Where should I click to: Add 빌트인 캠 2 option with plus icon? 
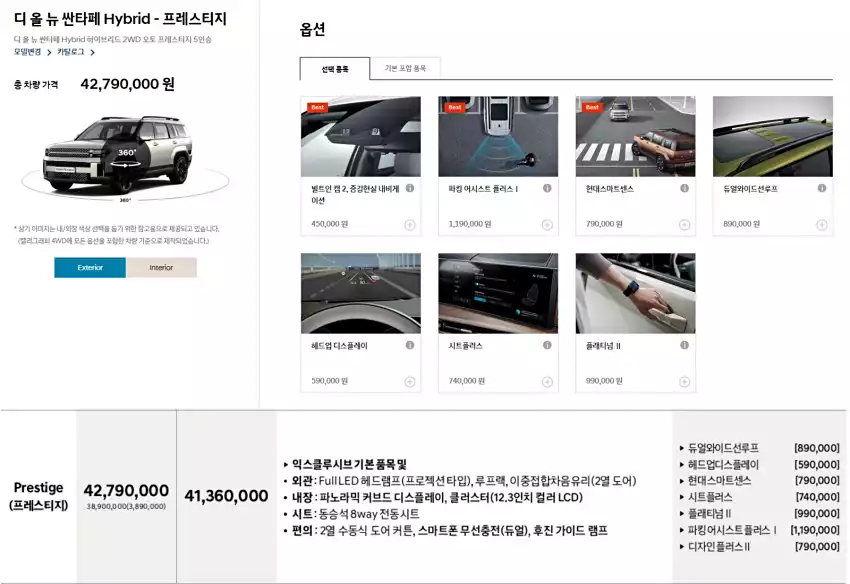tap(410, 224)
